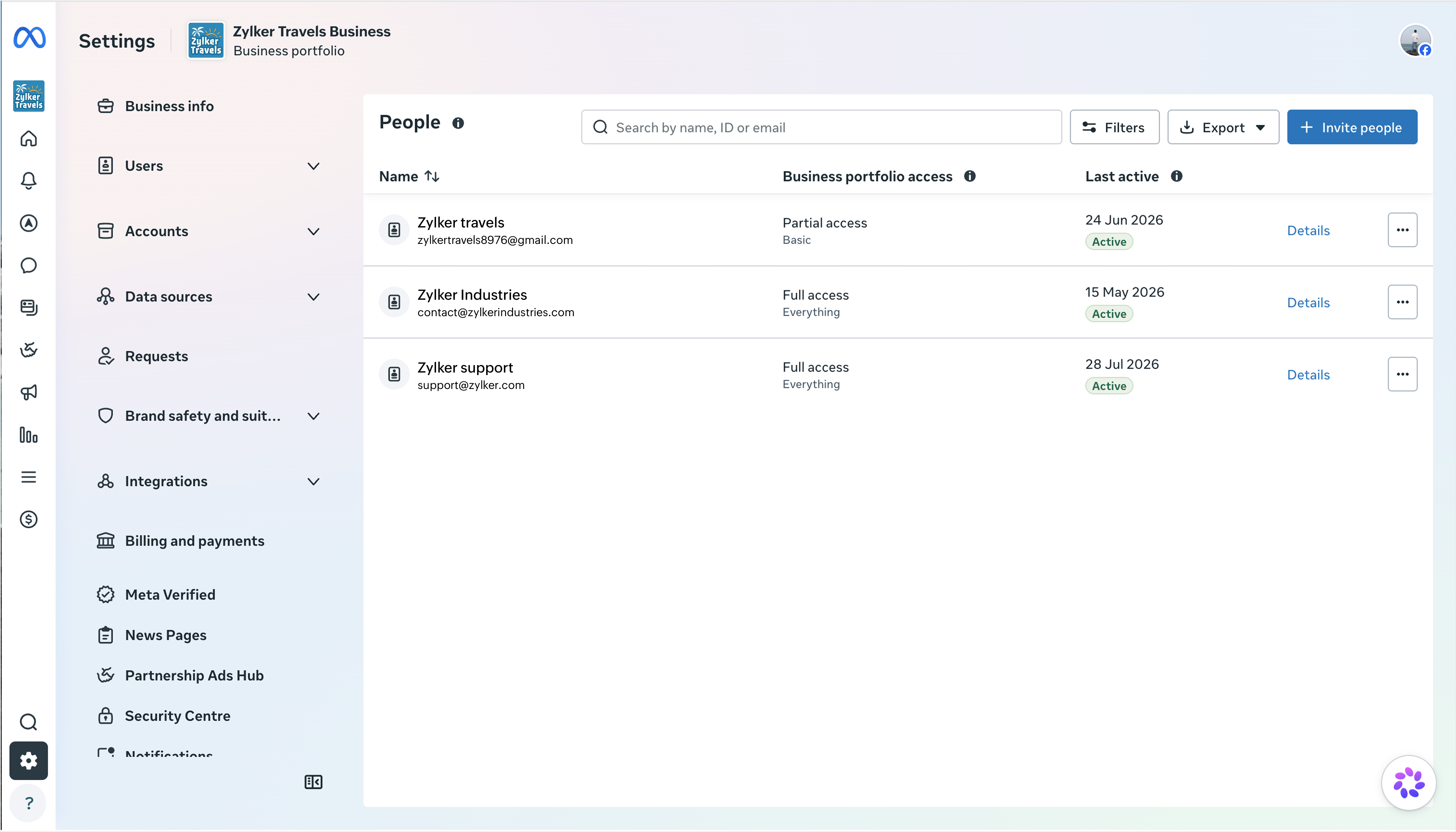
Task: Open more options for Zylker Industries
Action: [x=1402, y=302]
